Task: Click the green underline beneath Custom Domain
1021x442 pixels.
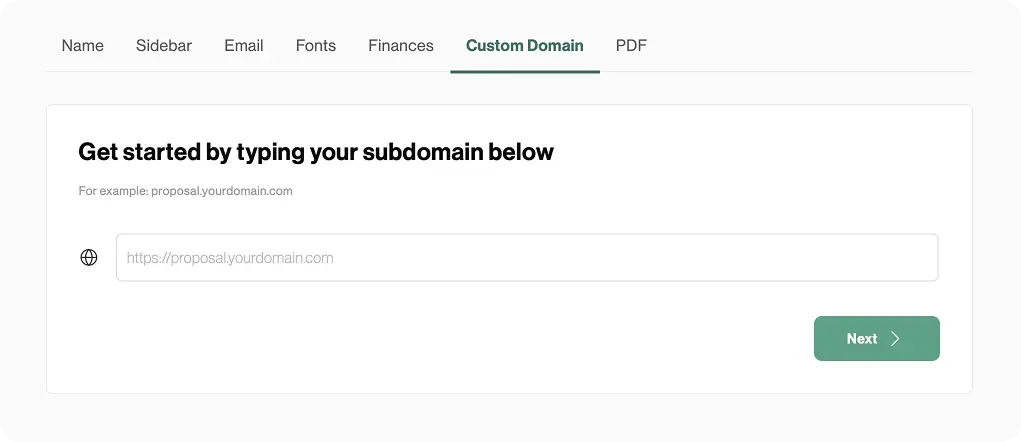Action: coord(525,72)
